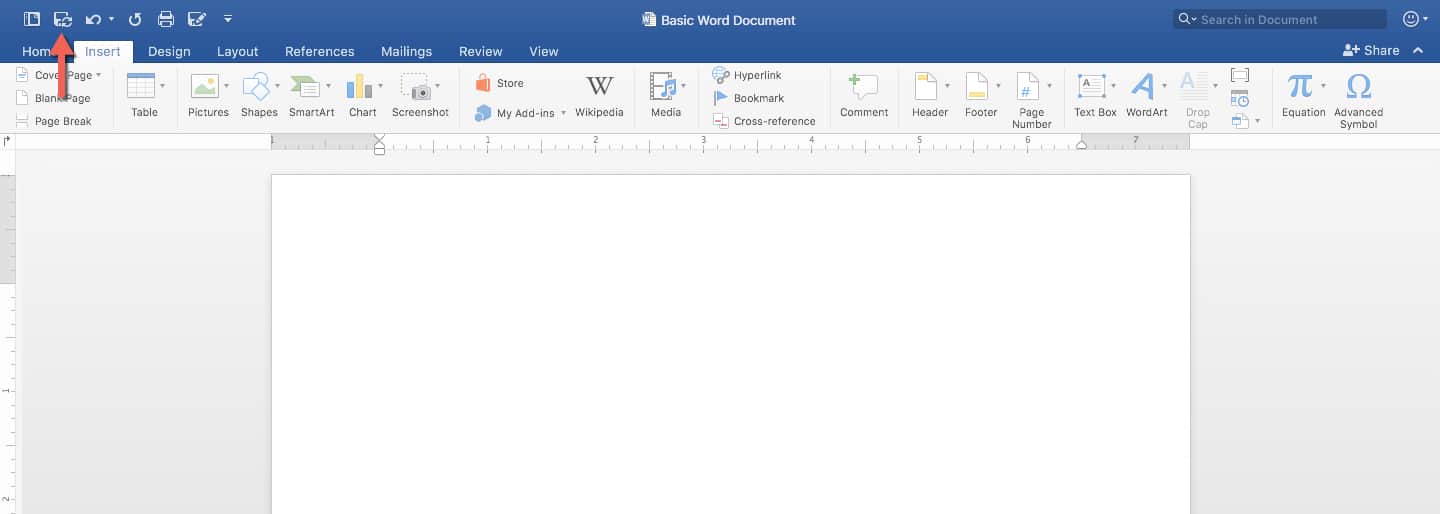Viewport: 1440px width, 514px height.
Task: Expand the Customize Quick Access Toolbar arrow
Action: (x=228, y=19)
